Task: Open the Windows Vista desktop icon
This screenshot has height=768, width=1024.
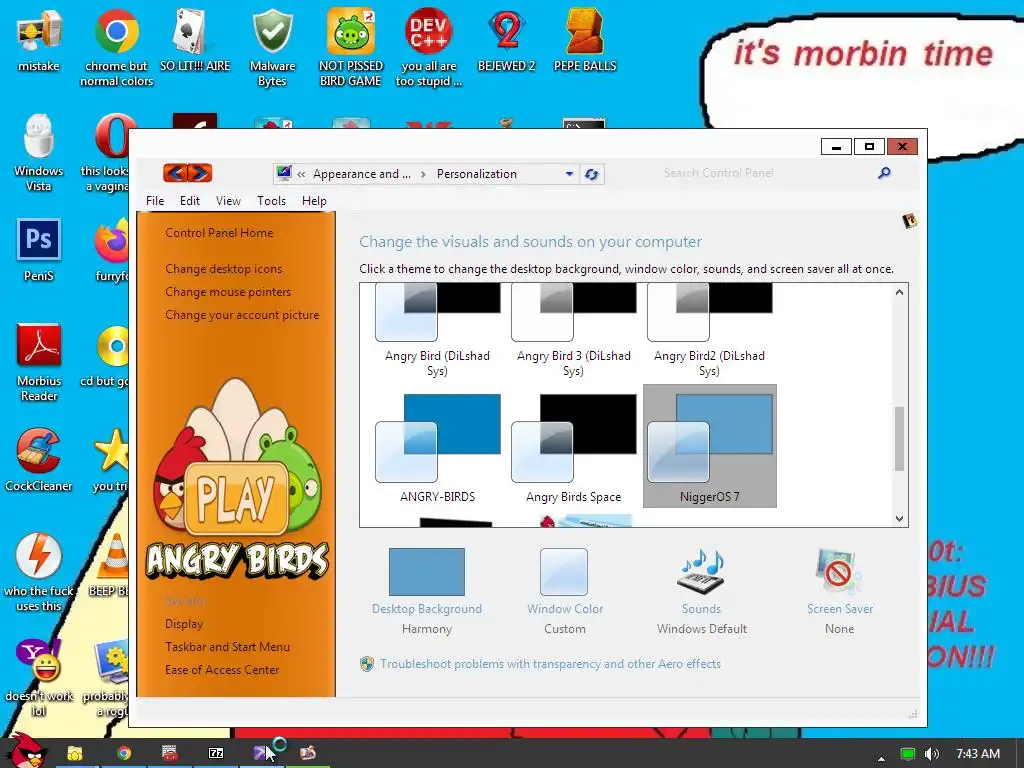Action: tap(39, 152)
